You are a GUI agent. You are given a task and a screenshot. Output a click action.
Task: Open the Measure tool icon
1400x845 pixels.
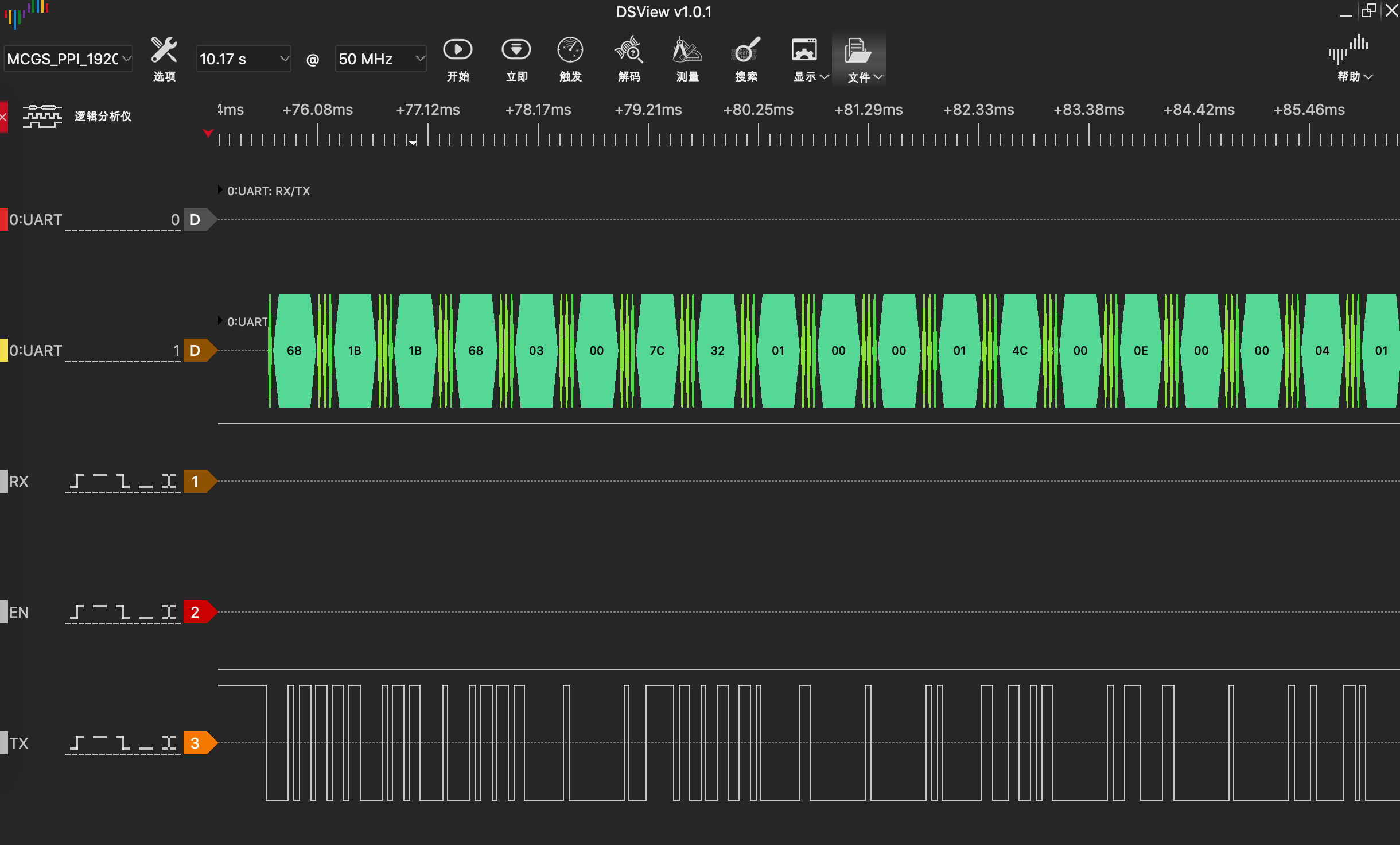[687, 51]
